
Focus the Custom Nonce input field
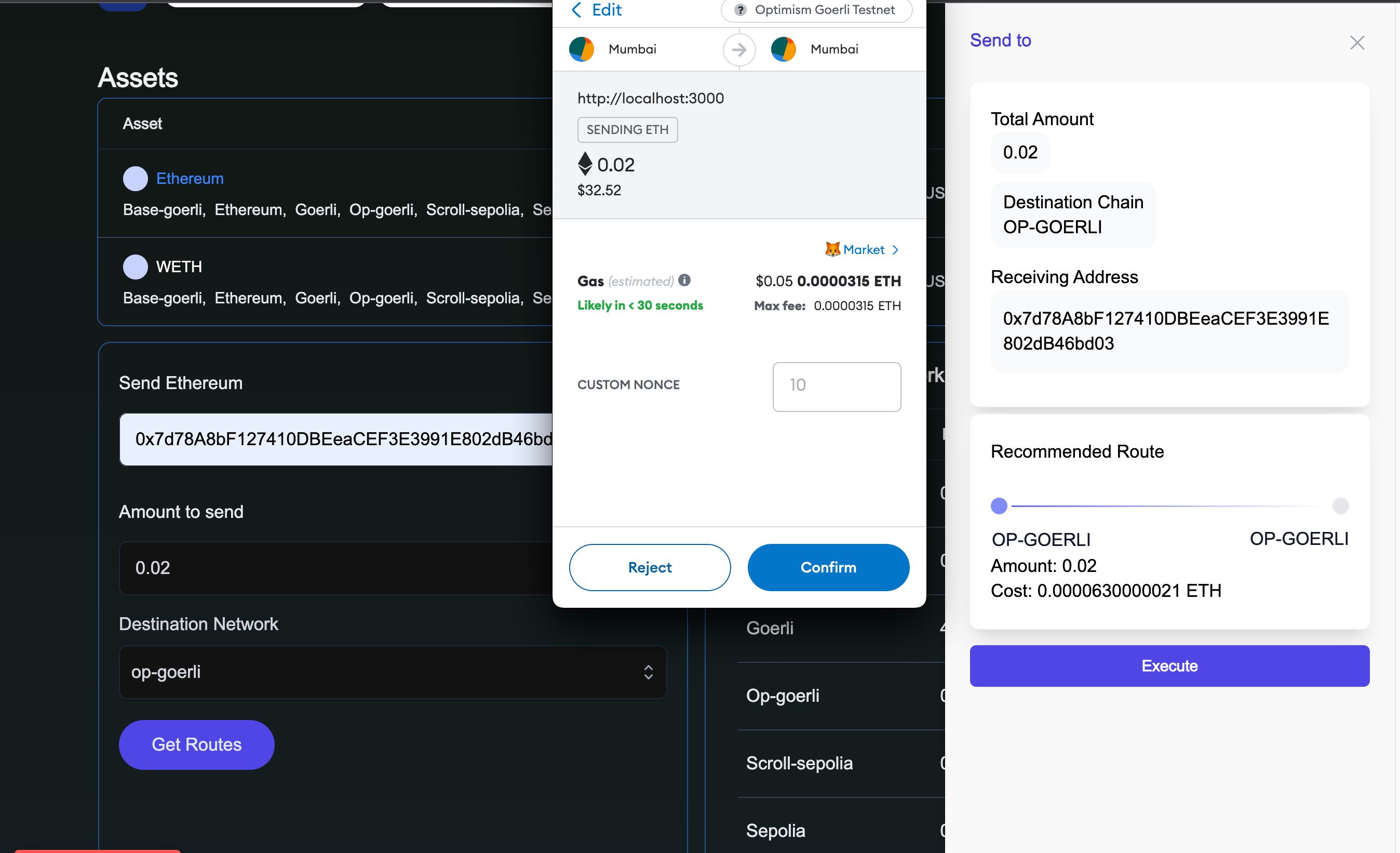coord(837,386)
